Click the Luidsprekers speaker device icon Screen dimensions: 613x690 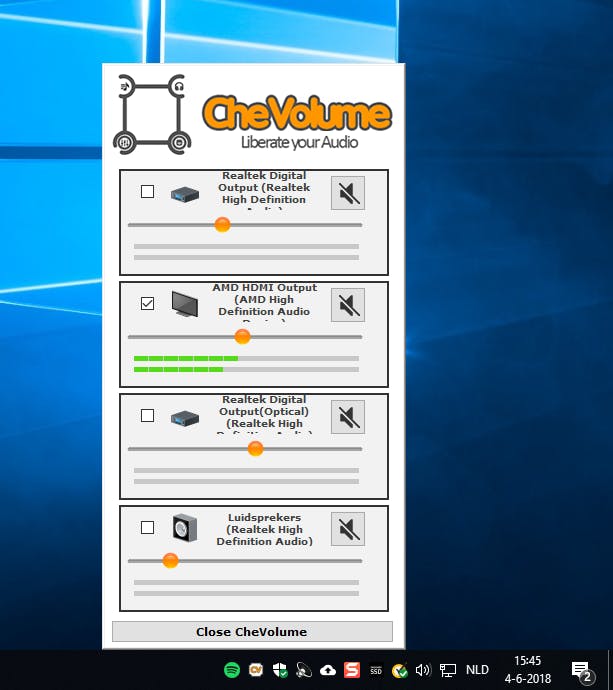[185, 528]
